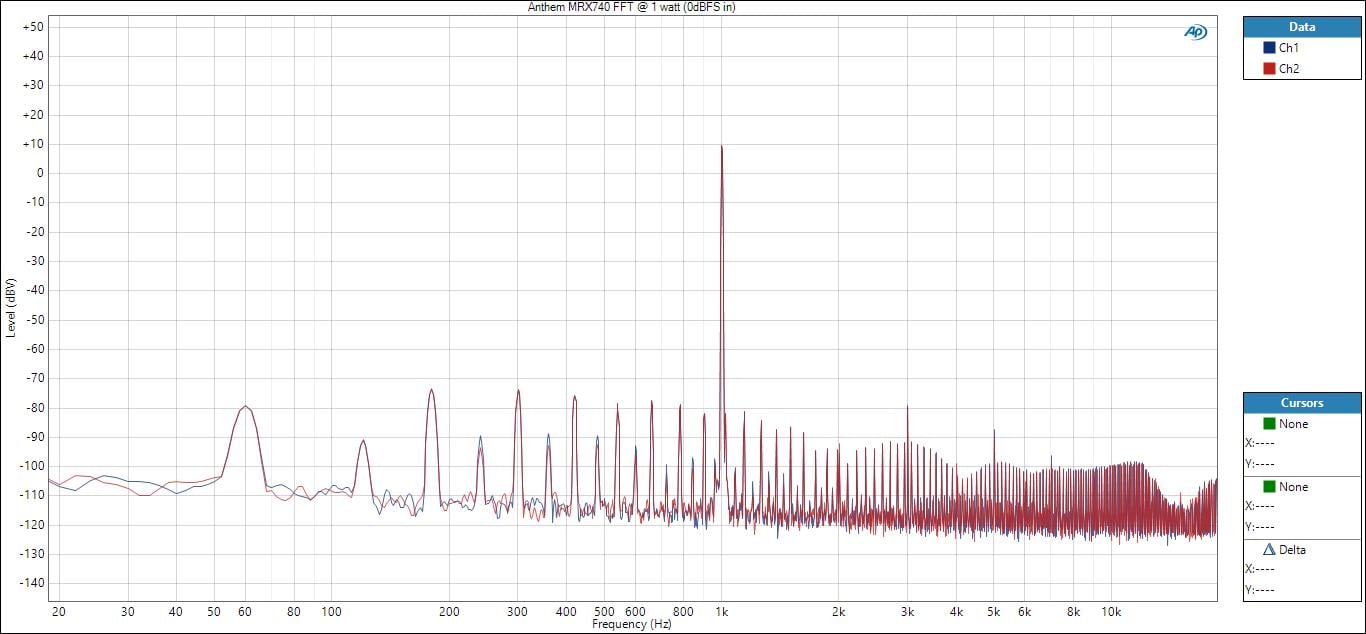Open the second cursor's None selection
This screenshot has height=634, width=1366.
click(x=1293, y=487)
